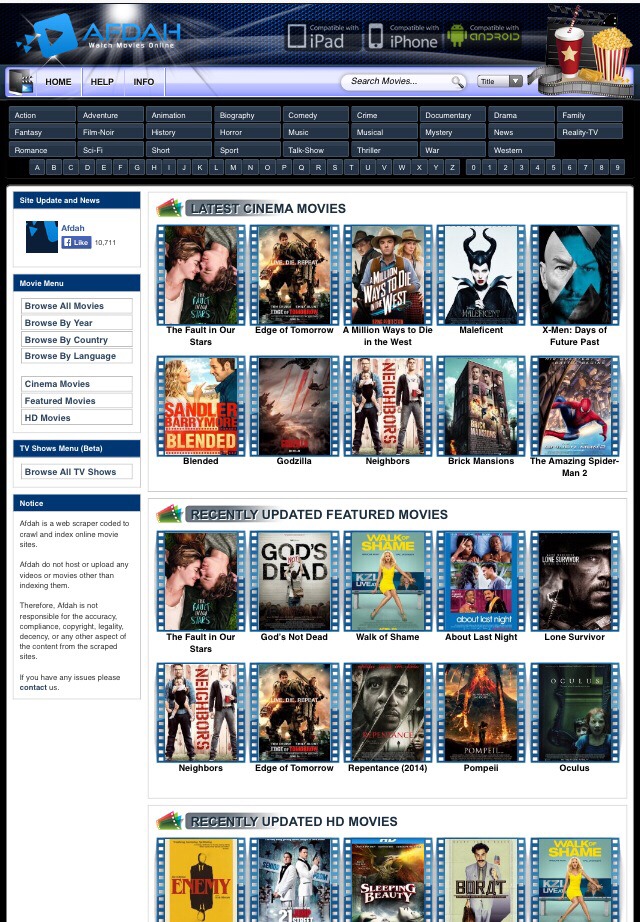Open the Godzilla movie poster

(294, 406)
